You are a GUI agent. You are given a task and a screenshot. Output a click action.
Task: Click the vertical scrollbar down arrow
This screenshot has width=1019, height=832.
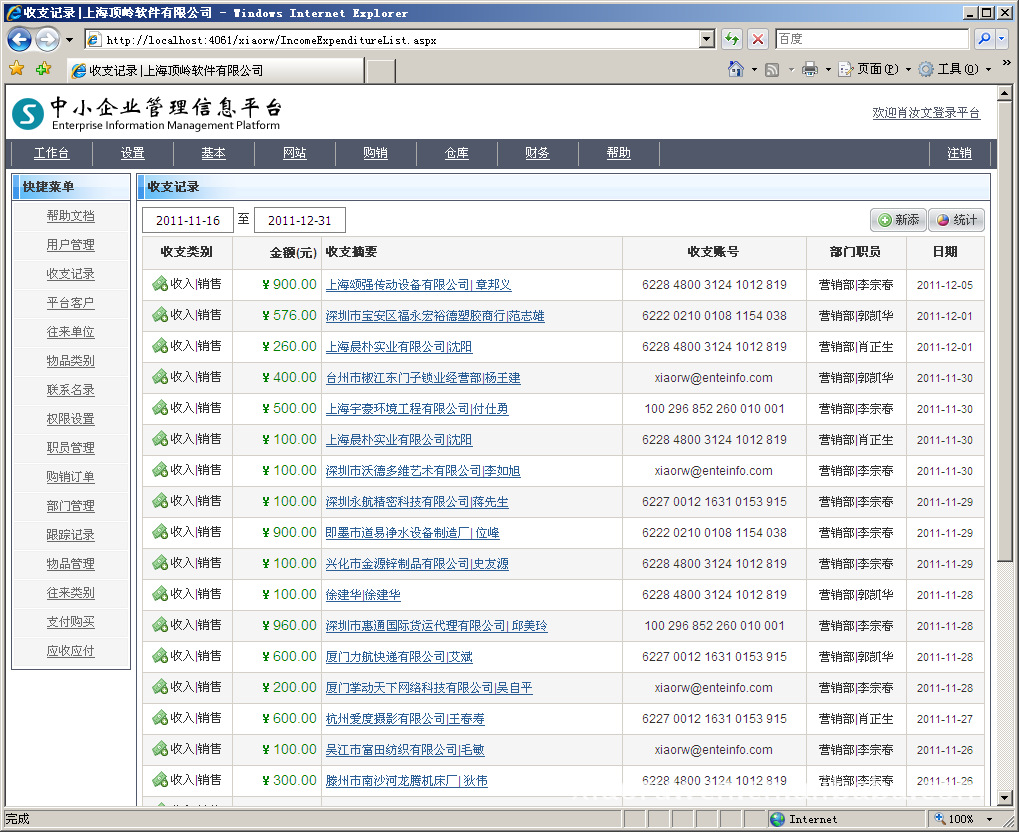1005,798
